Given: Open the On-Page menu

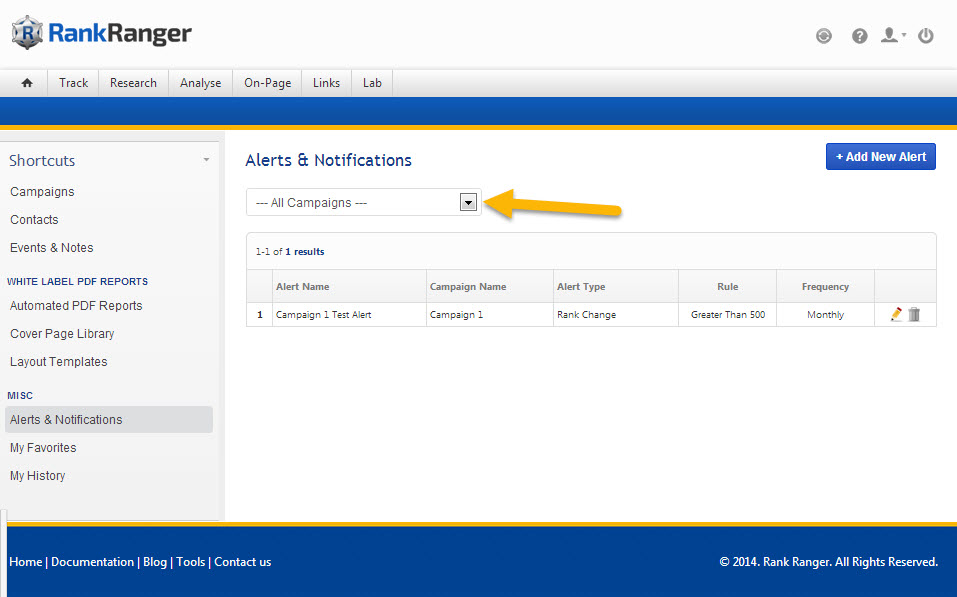Looking at the screenshot, I should [267, 83].
